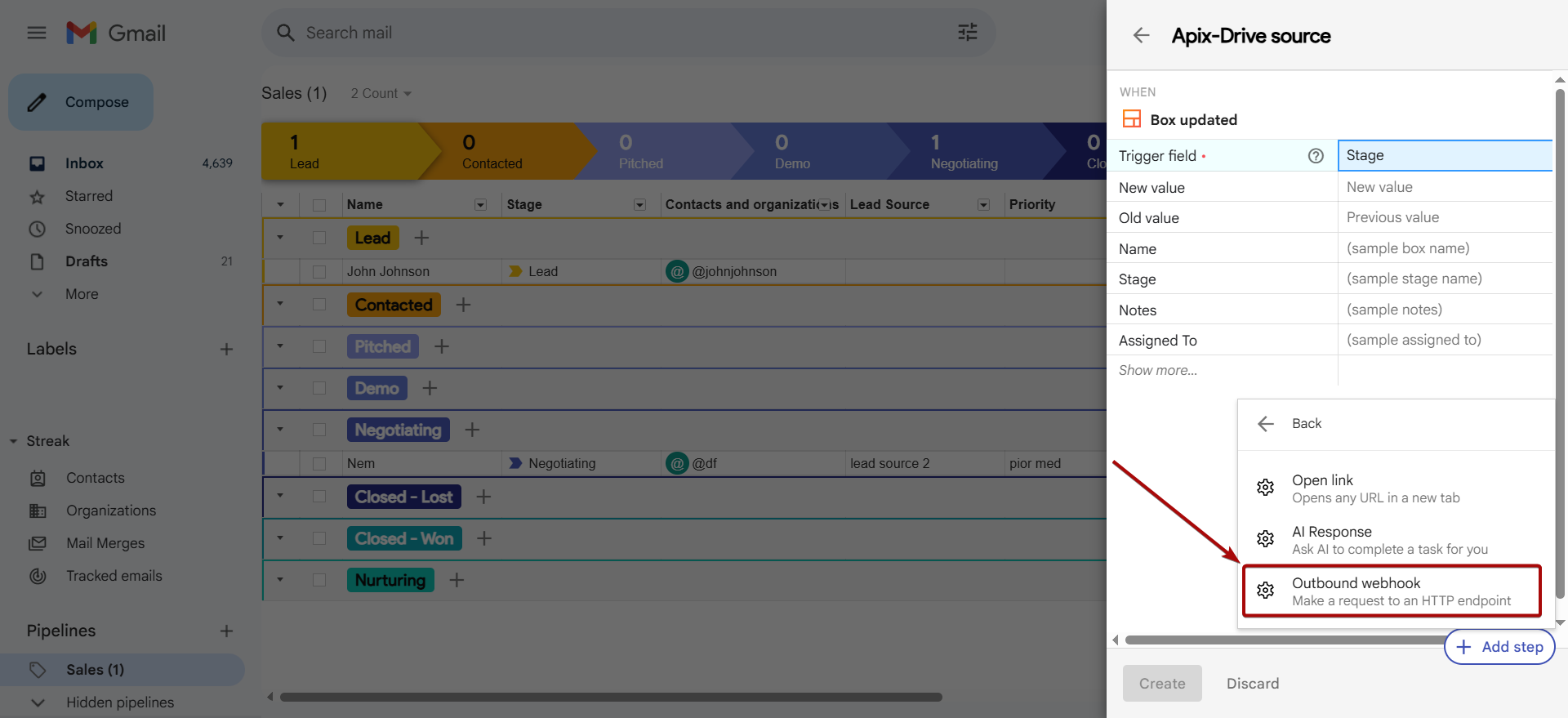Select the Nem row checkbox
1568x718 pixels.
[319, 464]
